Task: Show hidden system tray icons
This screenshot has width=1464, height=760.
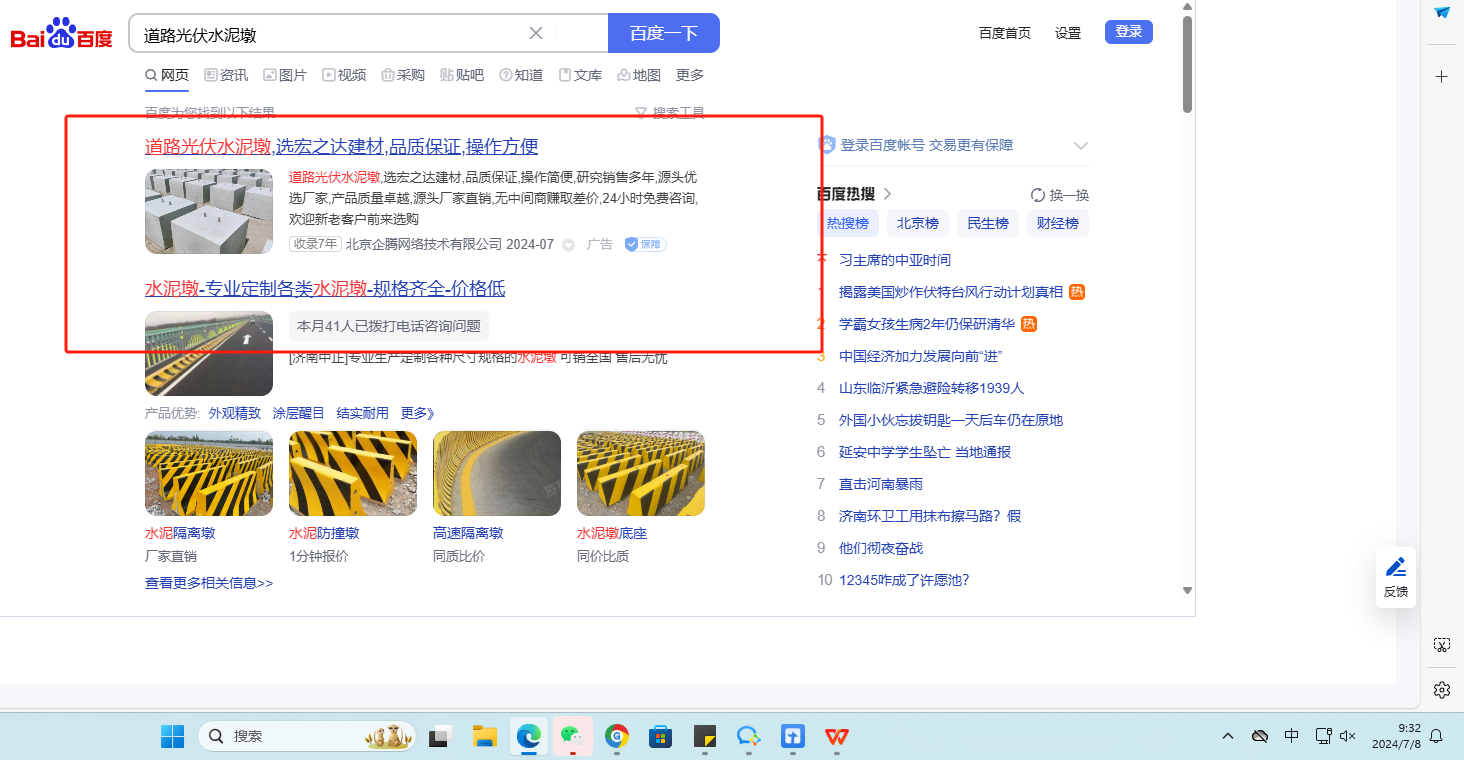Action: [1228, 737]
